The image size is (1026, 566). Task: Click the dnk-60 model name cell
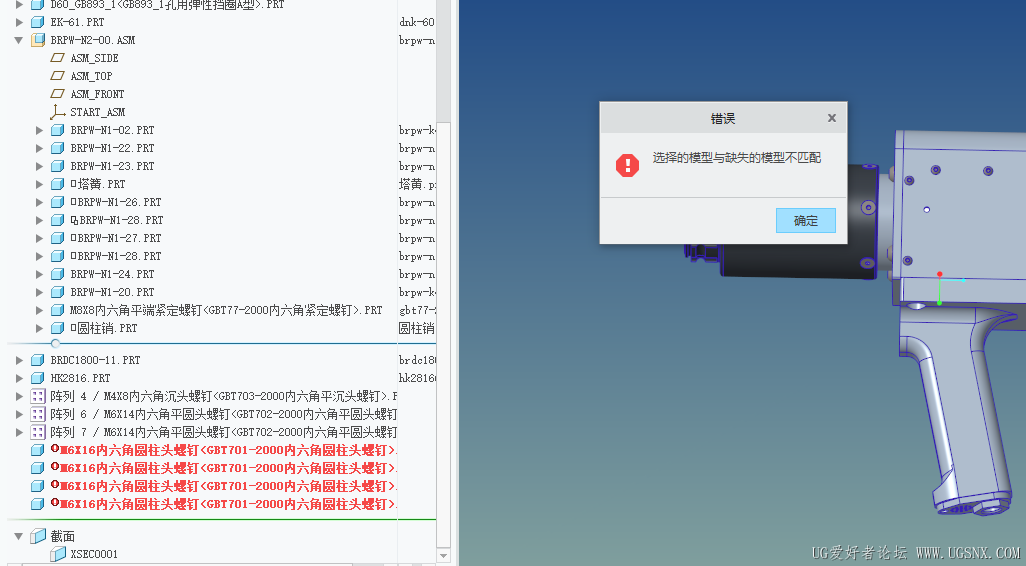[x=417, y=22]
